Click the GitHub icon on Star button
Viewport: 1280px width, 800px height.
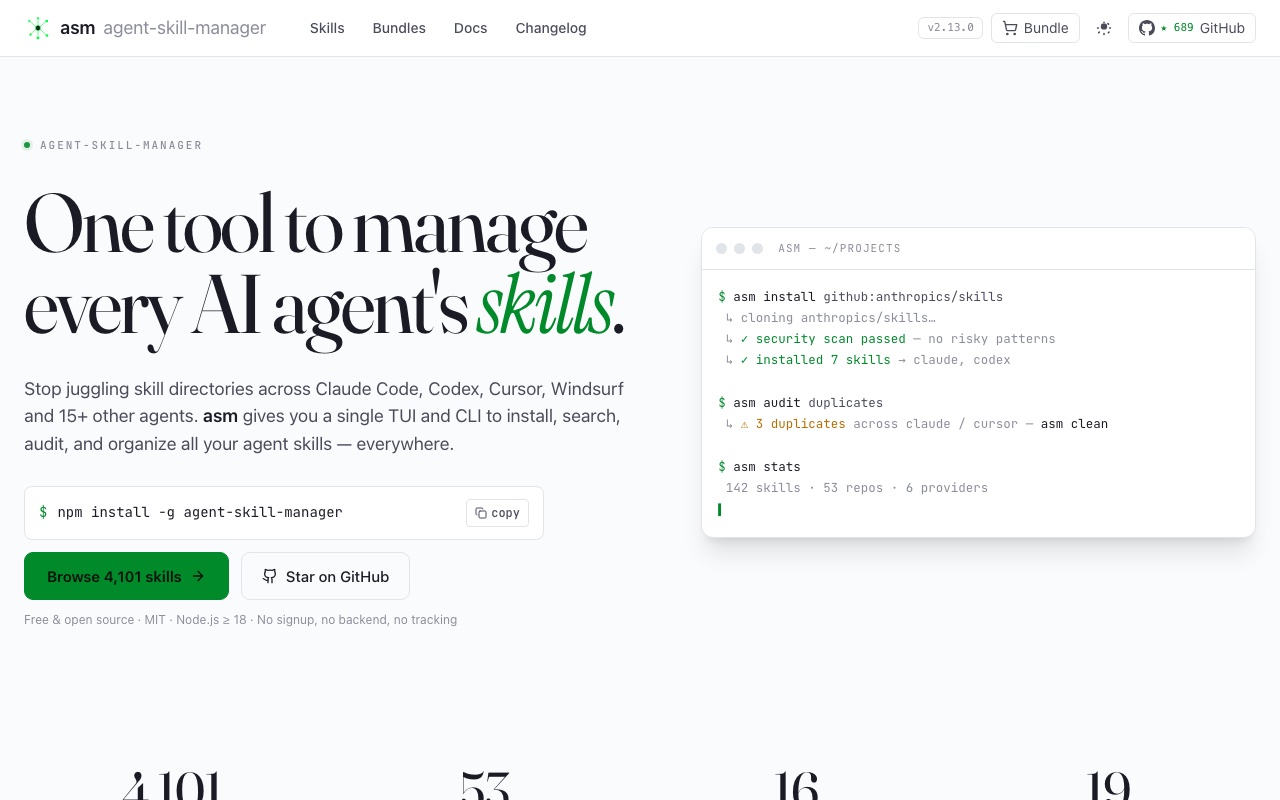[269, 576]
